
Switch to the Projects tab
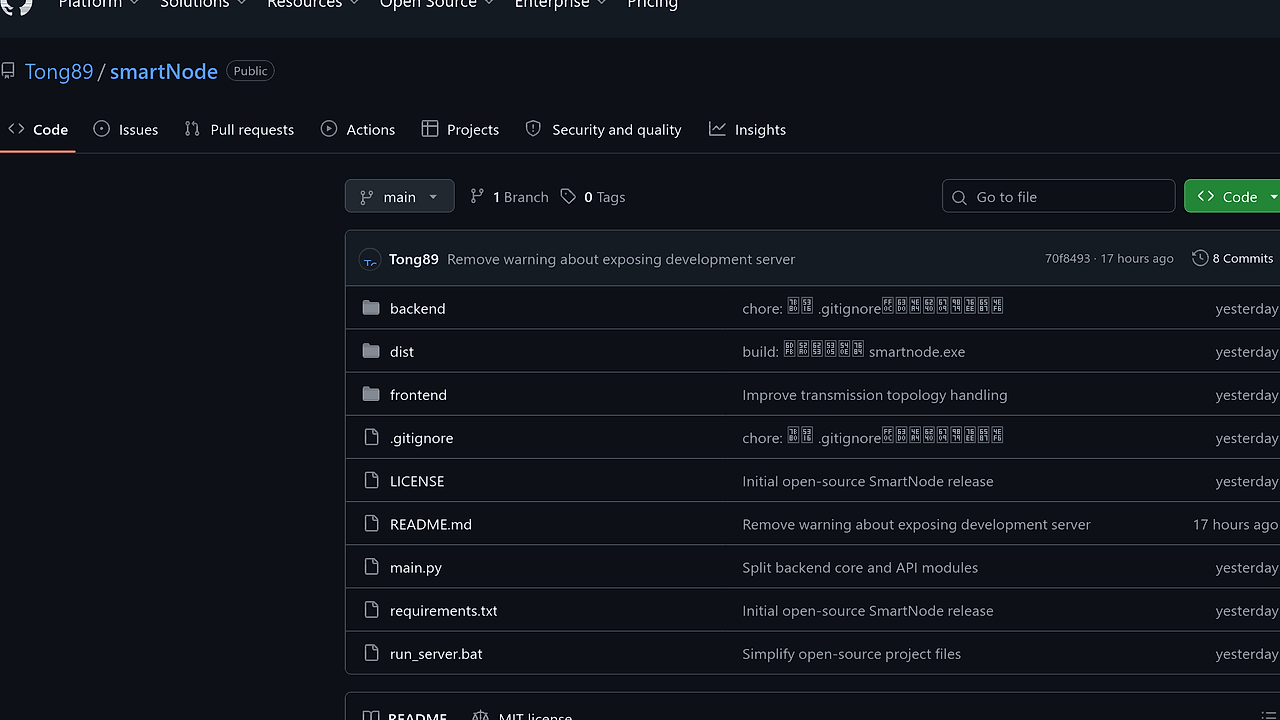point(460,129)
